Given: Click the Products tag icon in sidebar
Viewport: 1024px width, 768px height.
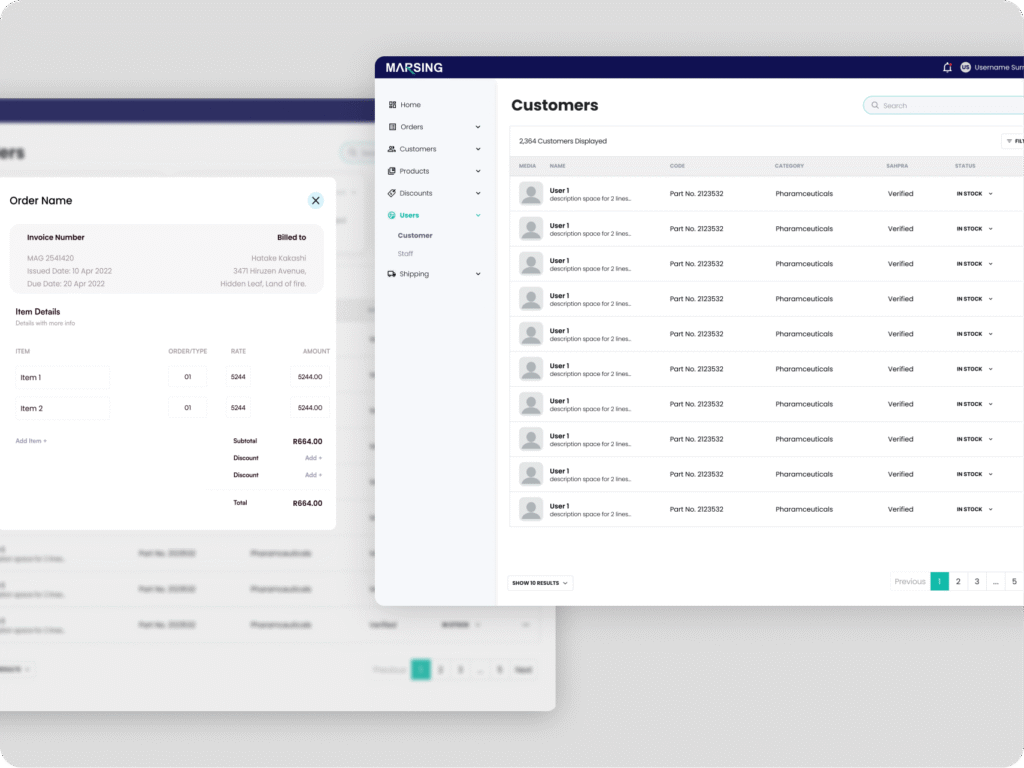Looking at the screenshot, I should 392,171.
